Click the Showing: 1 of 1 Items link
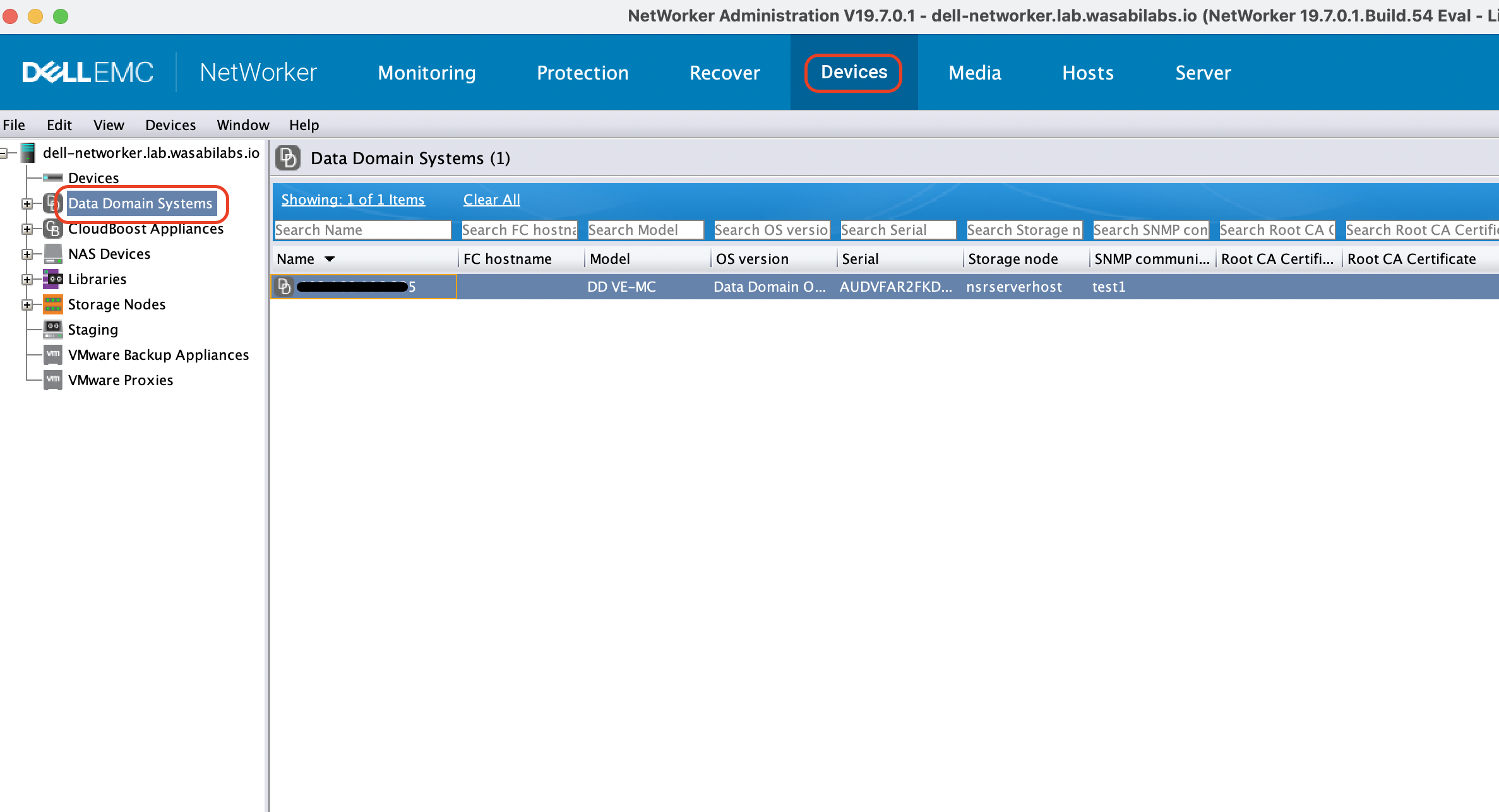The image size is (1499, 812). tap(353, 200)
